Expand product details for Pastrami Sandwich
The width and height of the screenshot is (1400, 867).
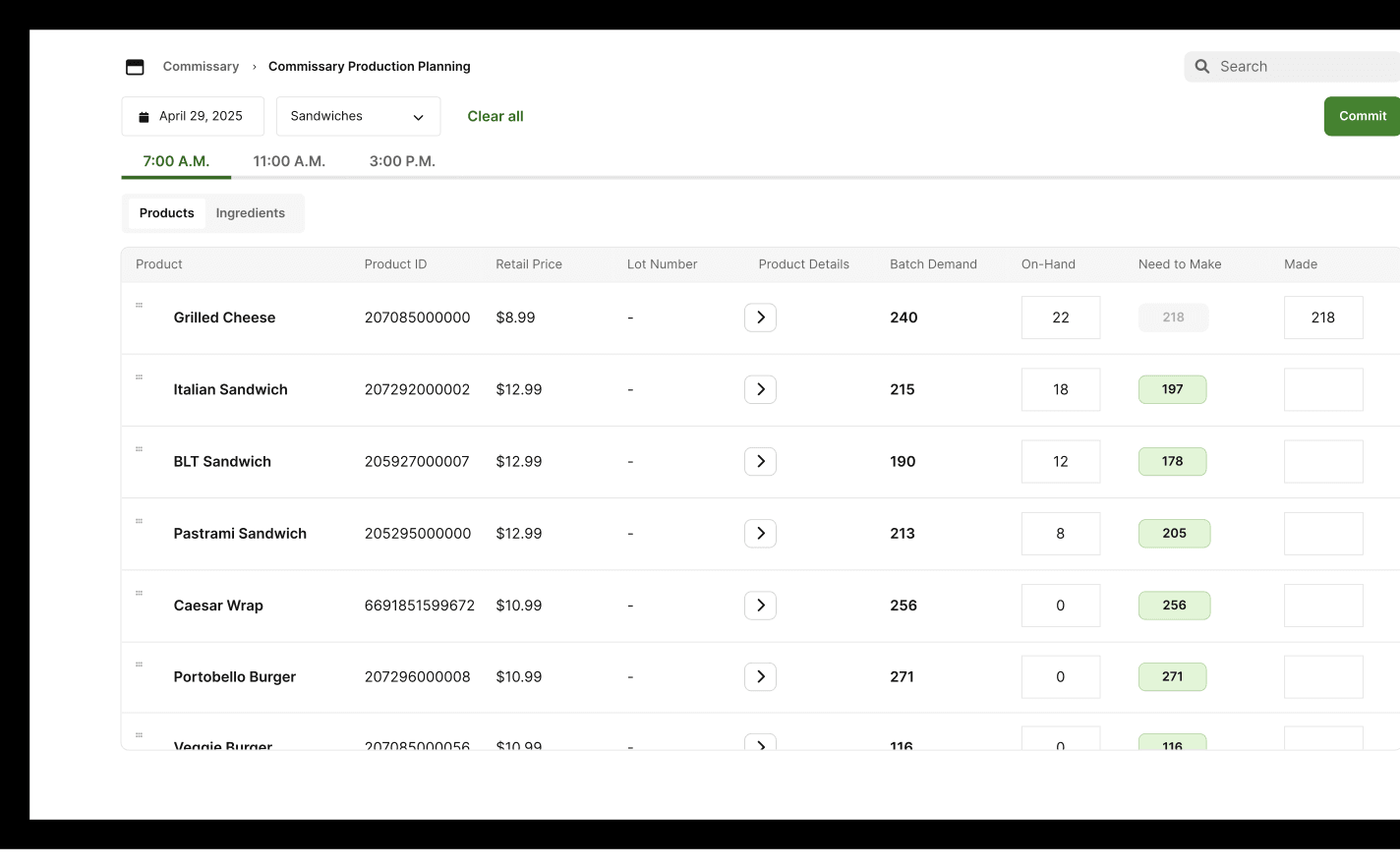pyautogui.click(x=760, y=534)
